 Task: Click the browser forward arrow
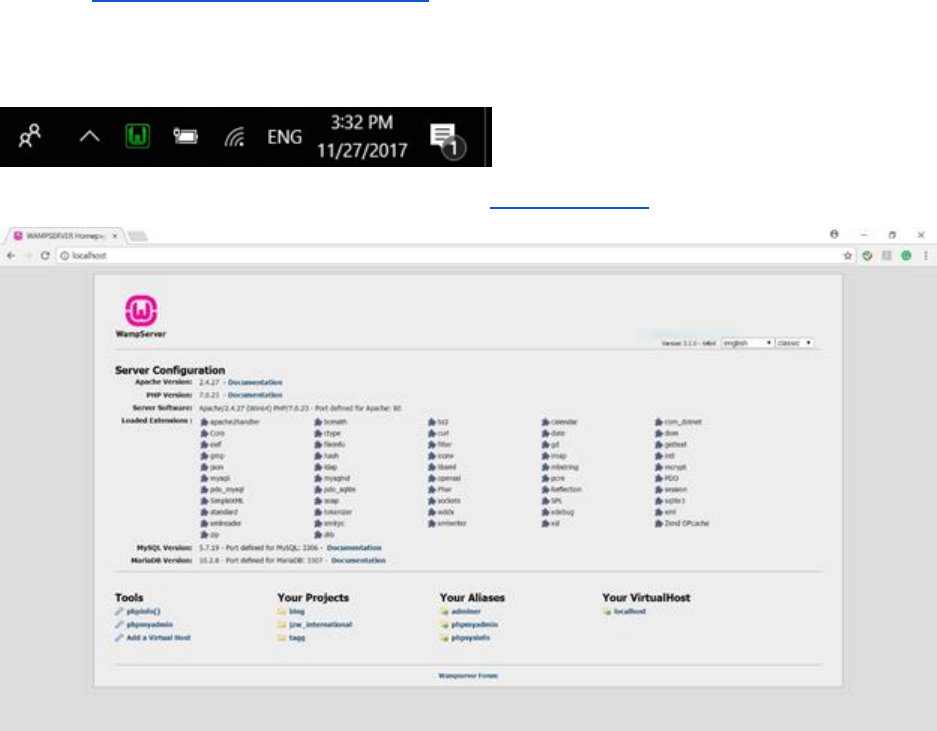point(27,256)
